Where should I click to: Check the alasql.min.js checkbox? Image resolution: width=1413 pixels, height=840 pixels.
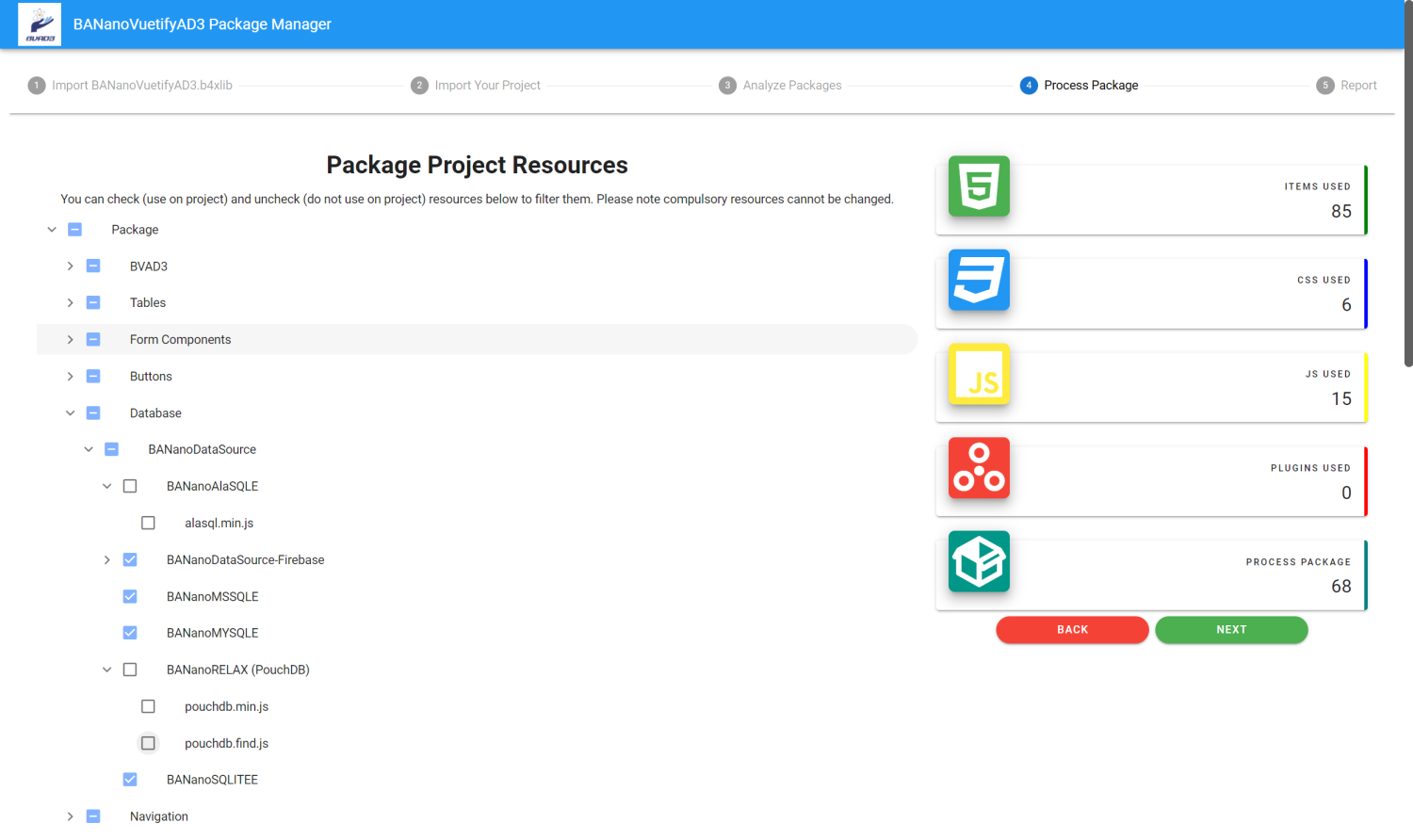tap(148, 524)
